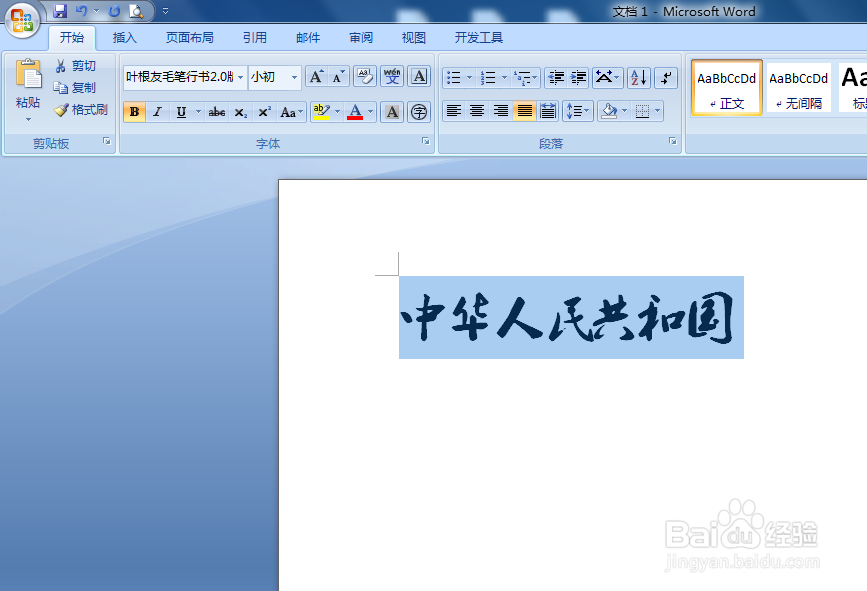867x591 pixels.
Task: Increase paragraph indent
Action: (578, 77)
